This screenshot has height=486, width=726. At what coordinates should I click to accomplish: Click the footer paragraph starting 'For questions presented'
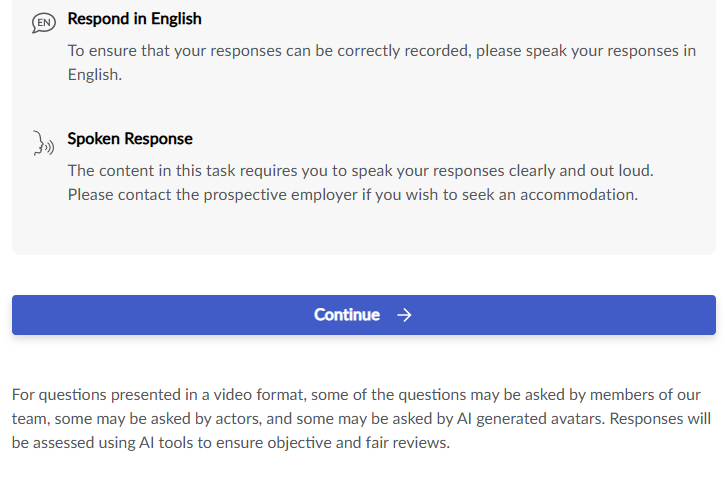(361, 418)
